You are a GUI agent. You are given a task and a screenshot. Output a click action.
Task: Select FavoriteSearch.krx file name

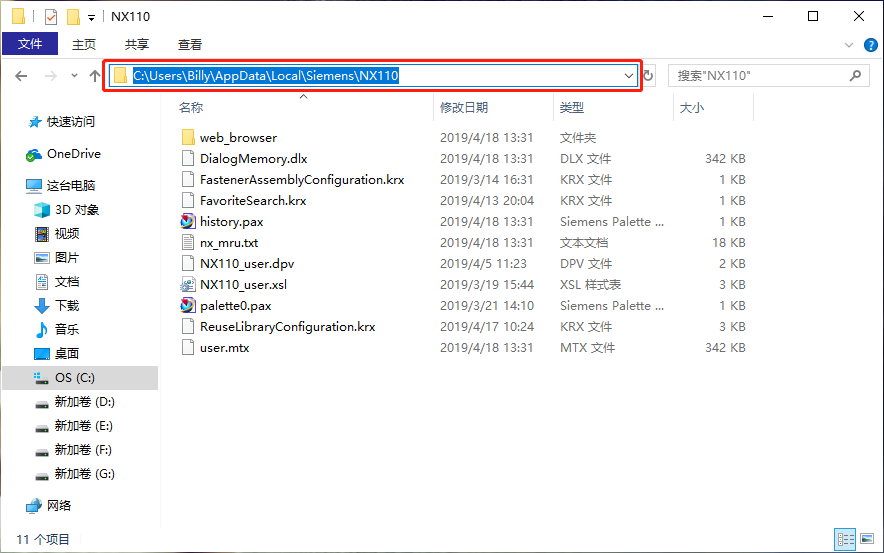253,200
